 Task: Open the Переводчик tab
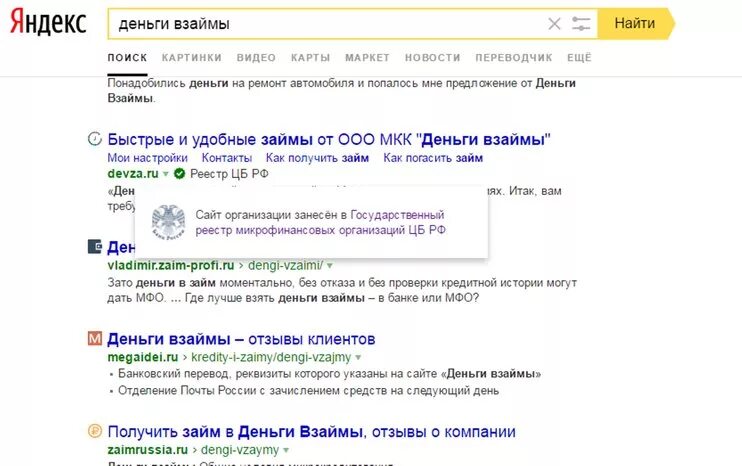(514, 58)
